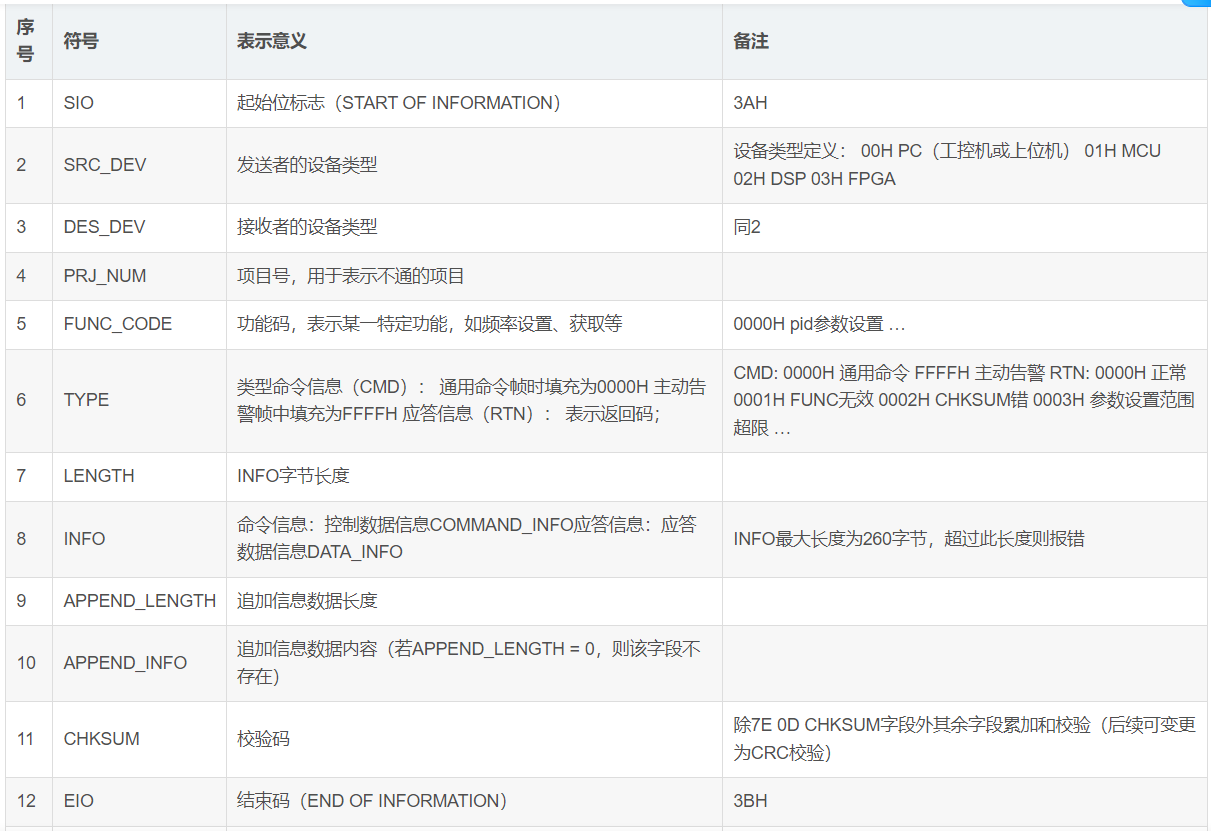This screenshot has width=1211, height=831.
Task: Click the 序号 column header
Action: [x=26, y=41]
